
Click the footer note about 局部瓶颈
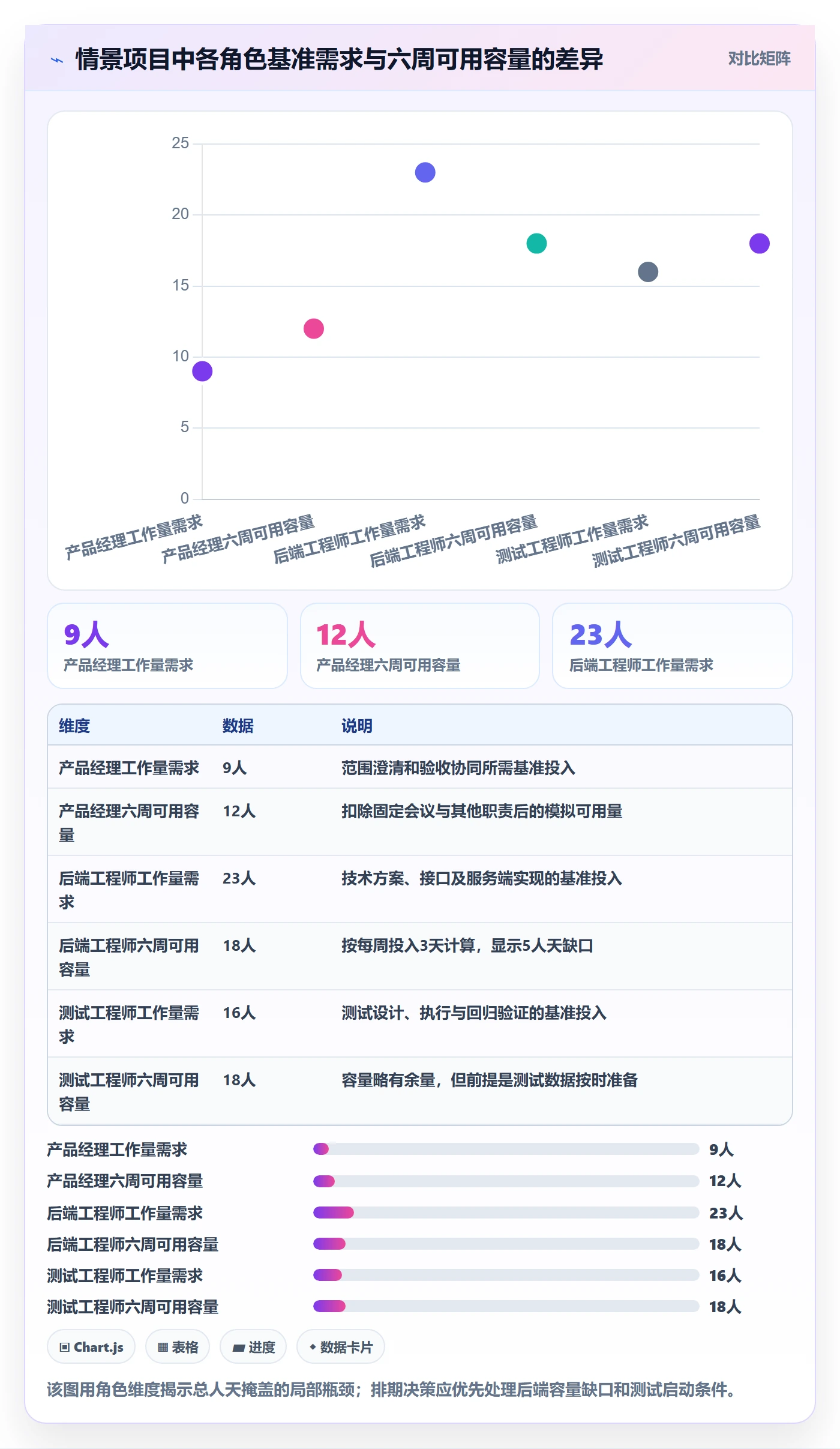[x=393, y=1389]
